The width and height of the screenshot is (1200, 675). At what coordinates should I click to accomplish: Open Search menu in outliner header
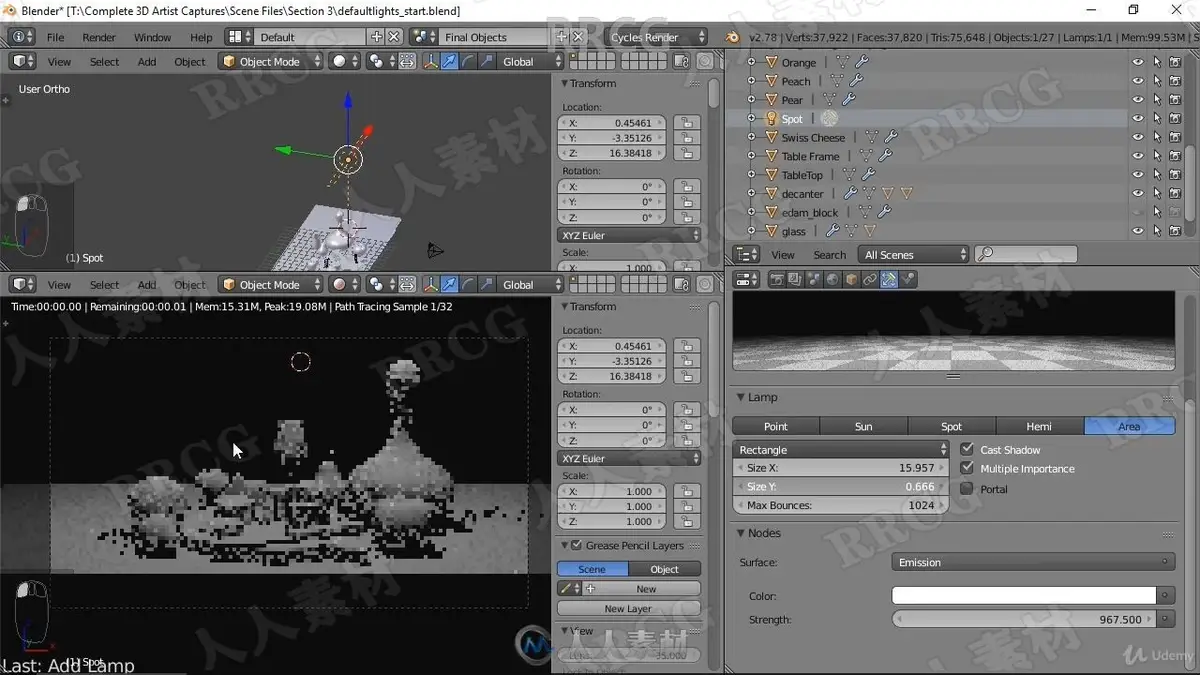830,255
